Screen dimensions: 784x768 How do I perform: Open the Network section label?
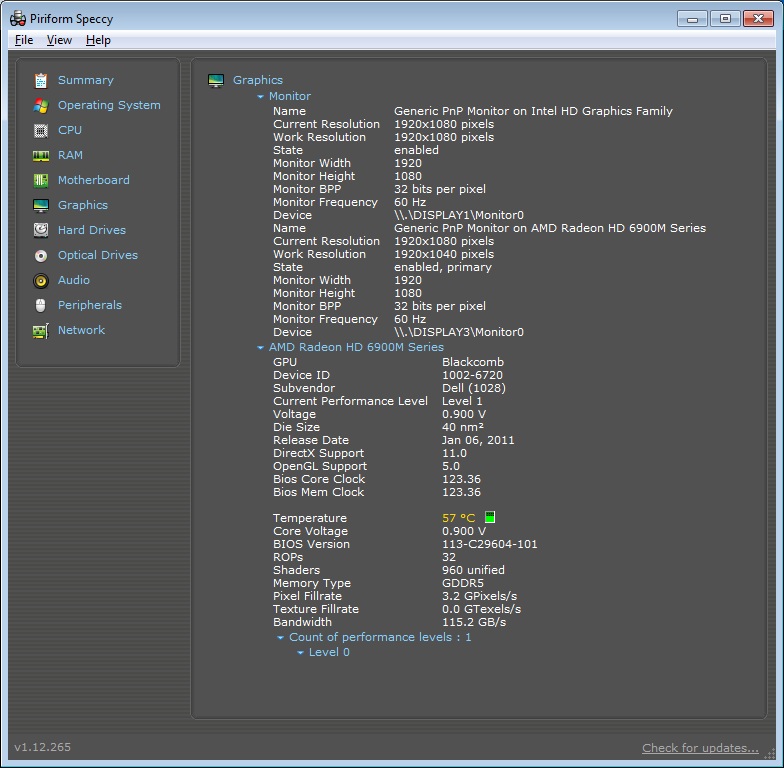[x=81, y=330]
